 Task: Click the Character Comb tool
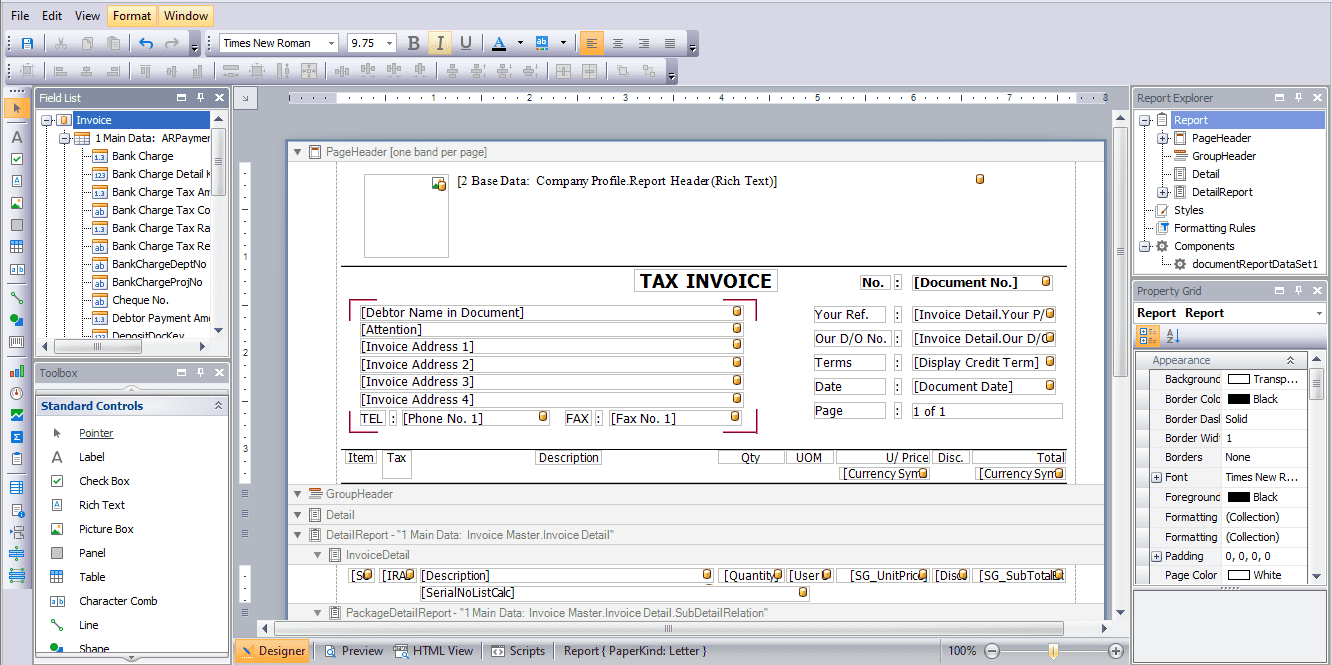point(118,601)
